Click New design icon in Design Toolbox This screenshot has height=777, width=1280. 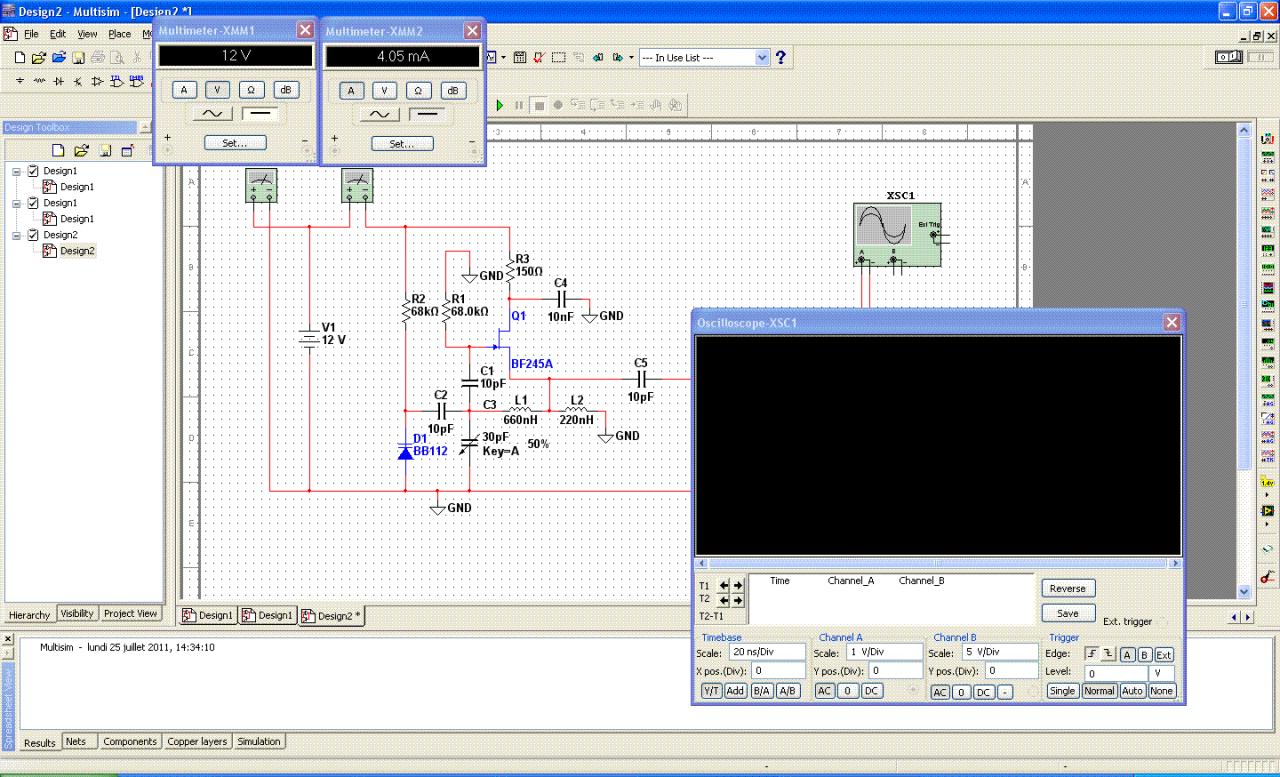[59, 150]
